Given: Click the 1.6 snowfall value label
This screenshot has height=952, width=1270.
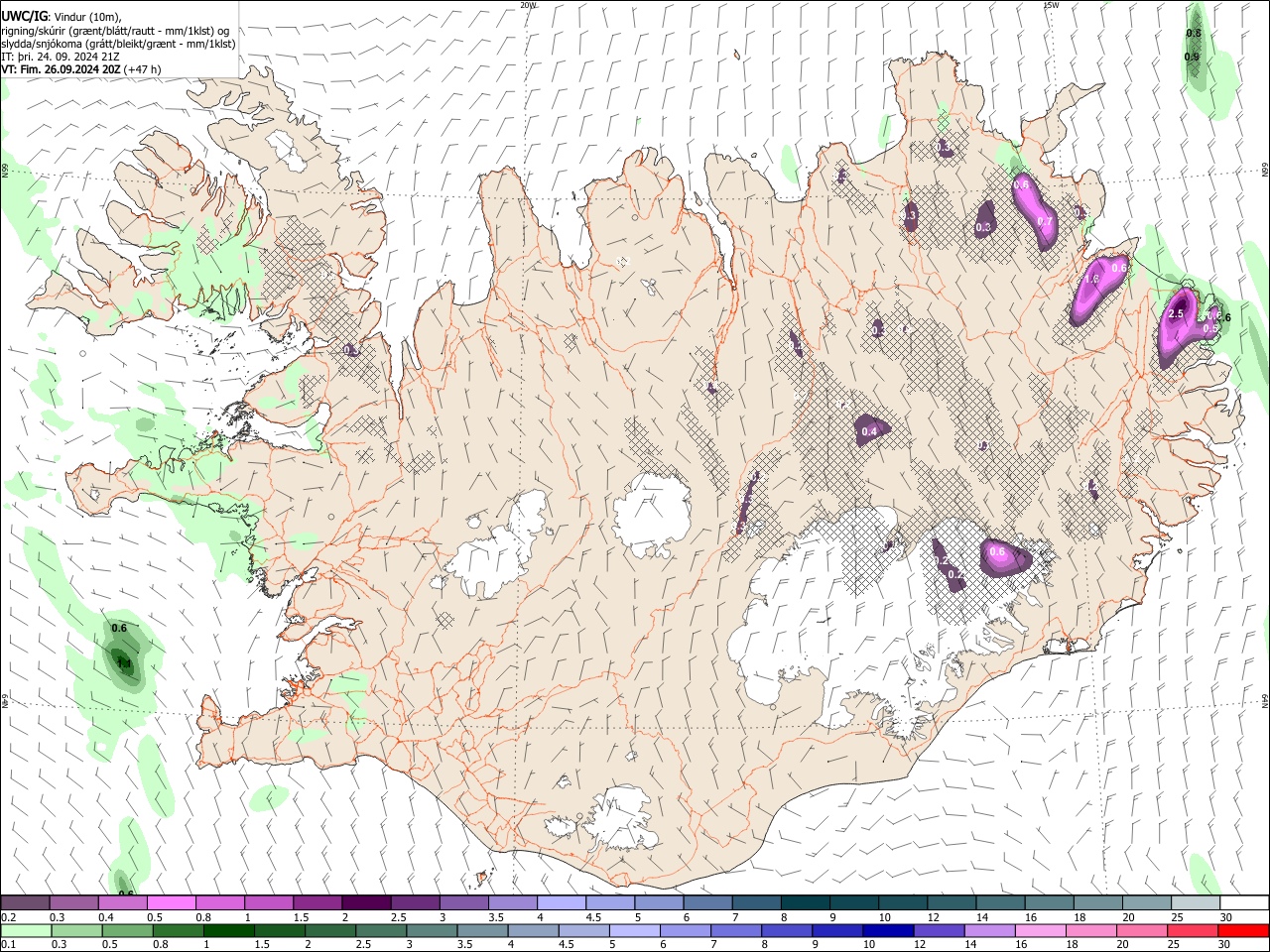Looking at the screenshot, I should 1092,280.
